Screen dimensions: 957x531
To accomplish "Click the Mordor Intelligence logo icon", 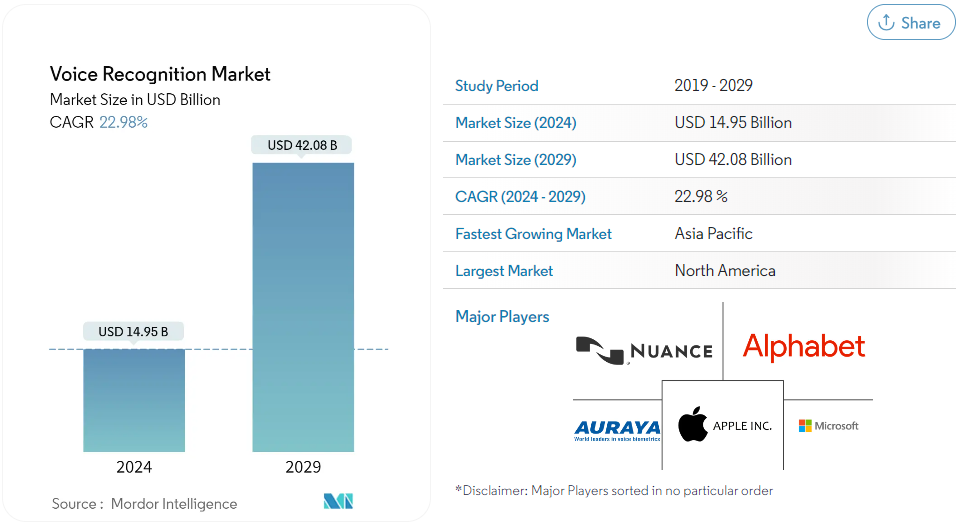I will (x=339, y=501).
